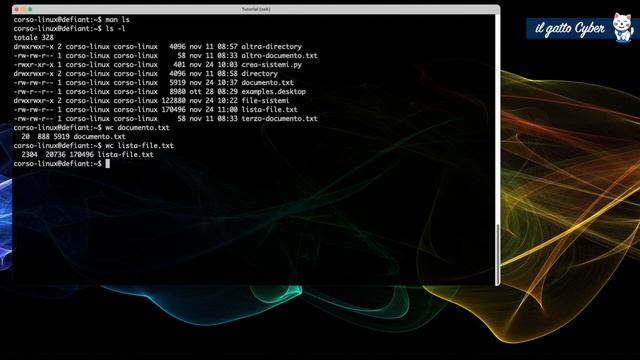Click the 'ls -l' command text
The width and height of the screenshot is (640, 360).
point(116,29)
